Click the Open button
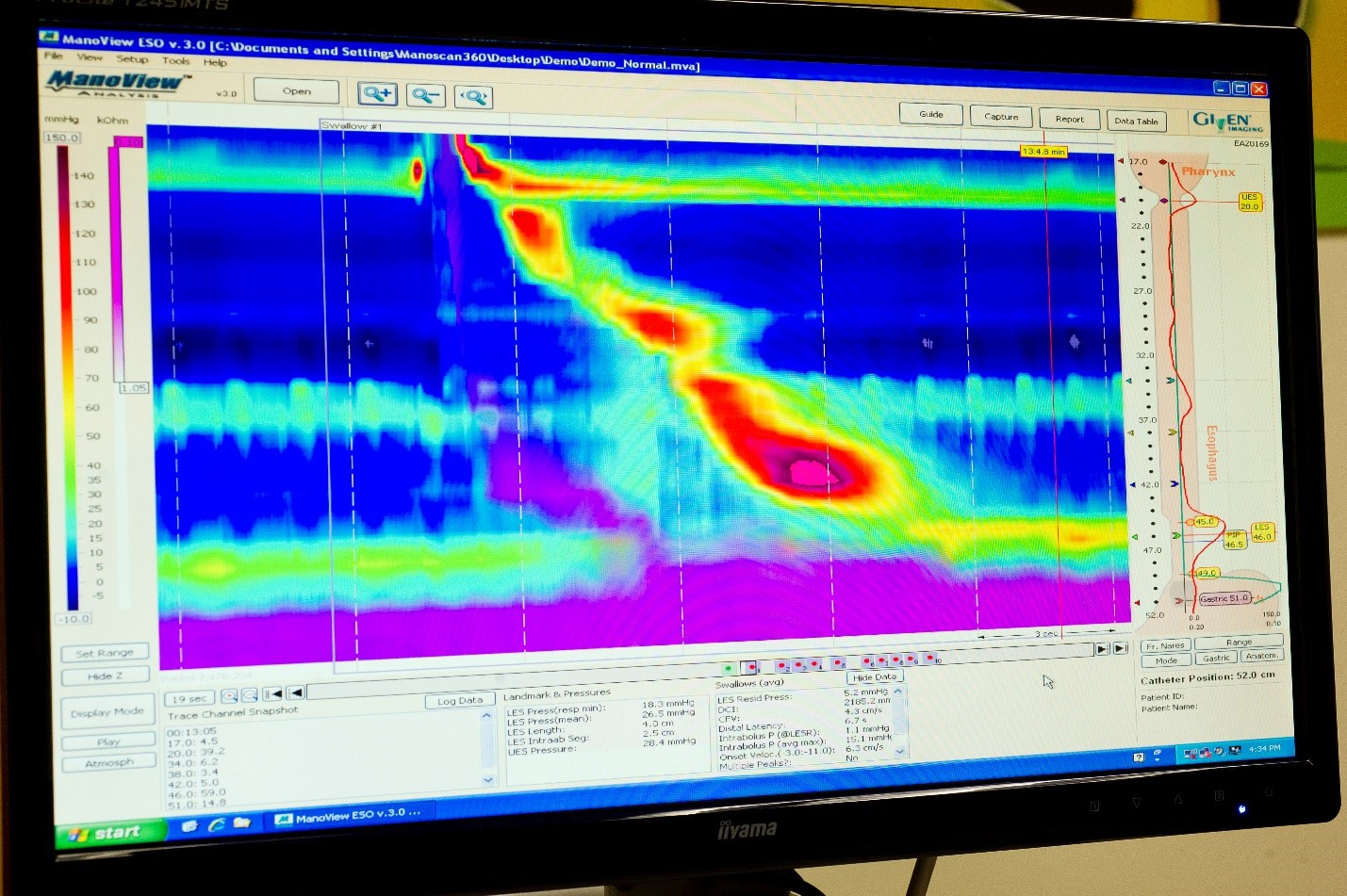Screen dimensions: 1347x896 [296, 91]
